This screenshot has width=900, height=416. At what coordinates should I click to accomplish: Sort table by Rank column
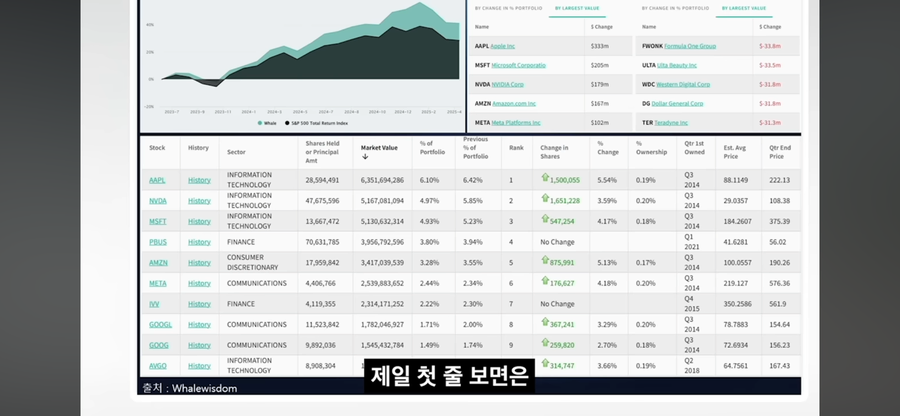click(517, 148)
